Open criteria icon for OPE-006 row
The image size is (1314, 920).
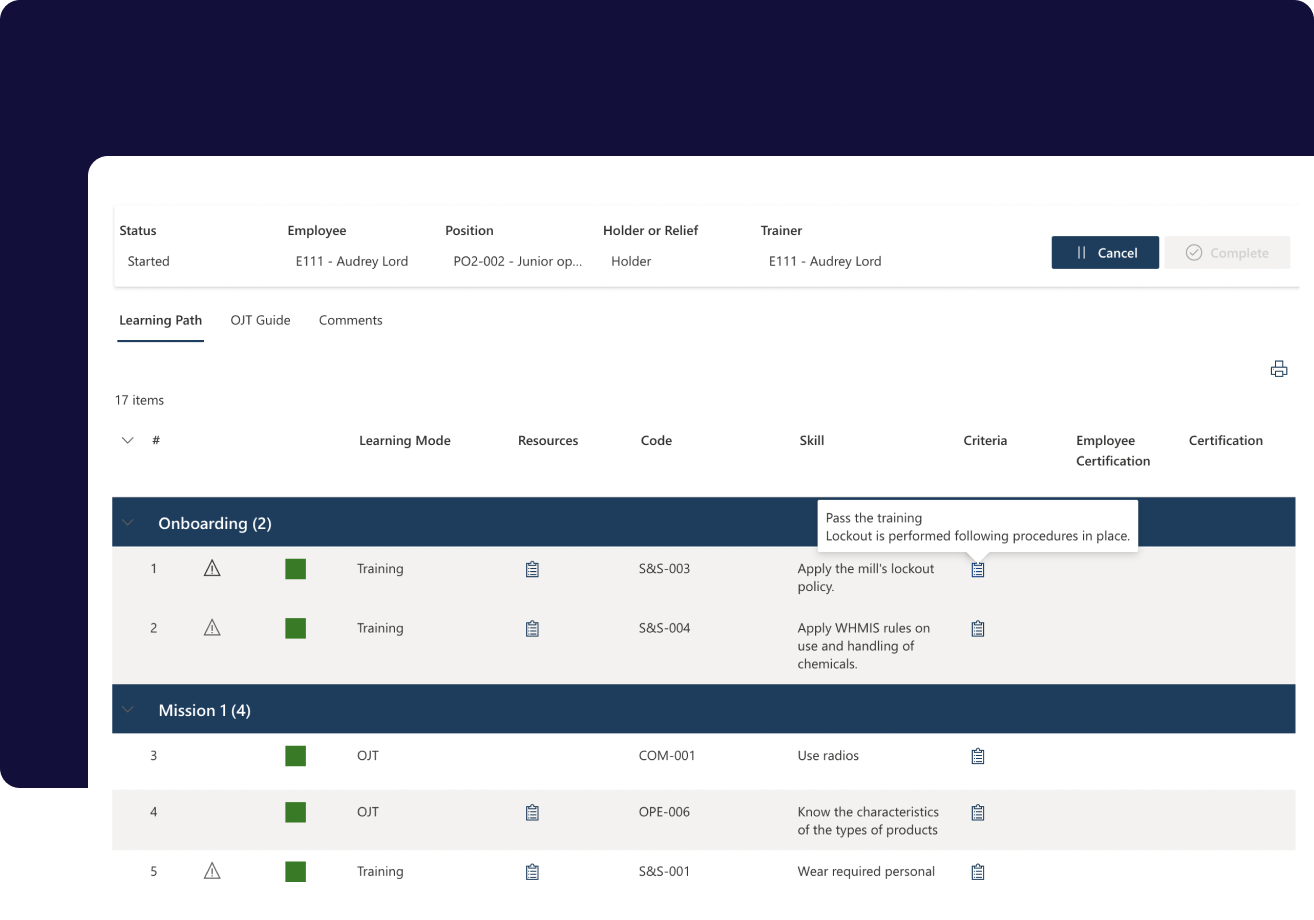978,813
